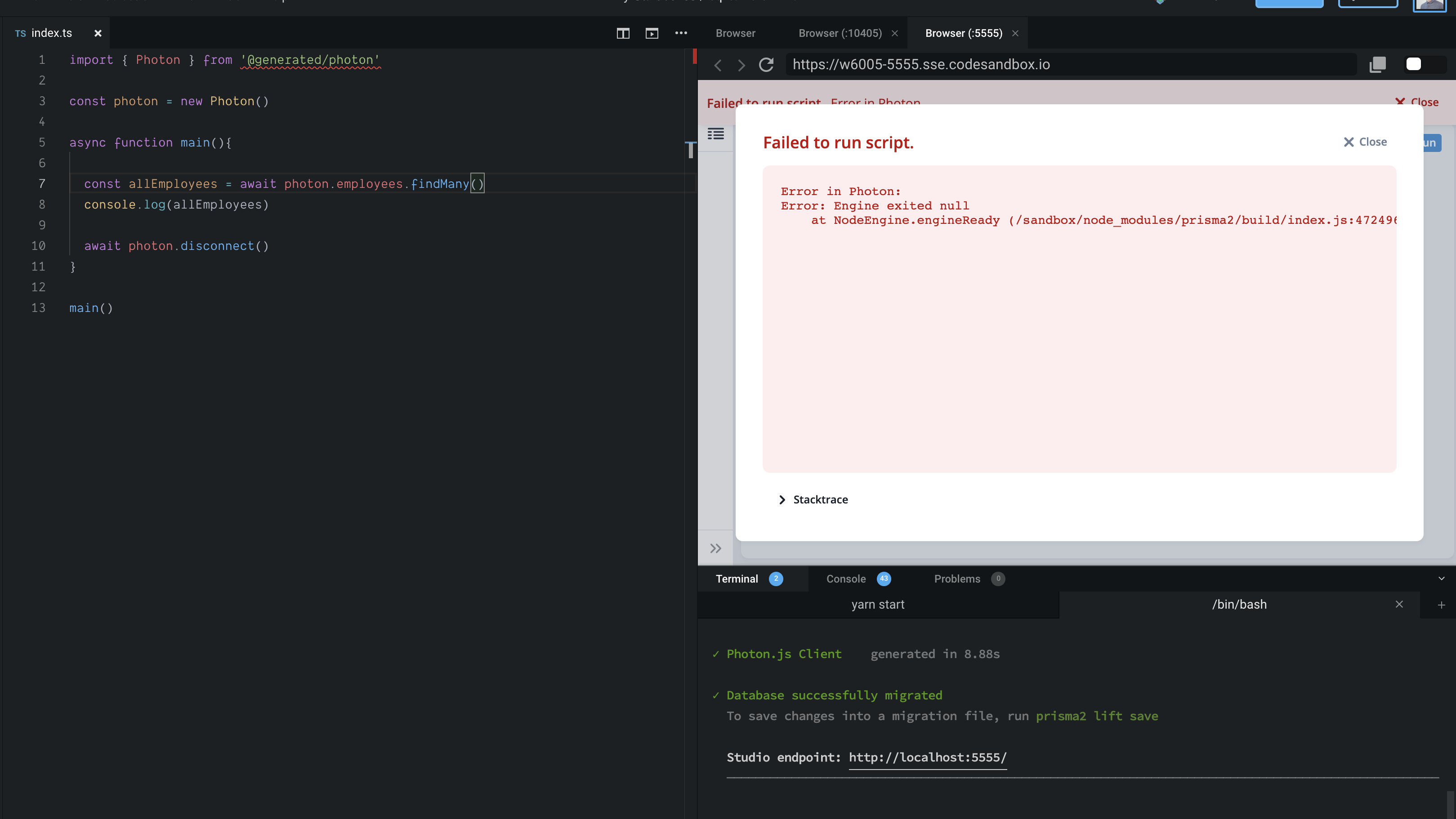Open the Console panel tab
The image size is (1456, 819).
coord(845,579)
